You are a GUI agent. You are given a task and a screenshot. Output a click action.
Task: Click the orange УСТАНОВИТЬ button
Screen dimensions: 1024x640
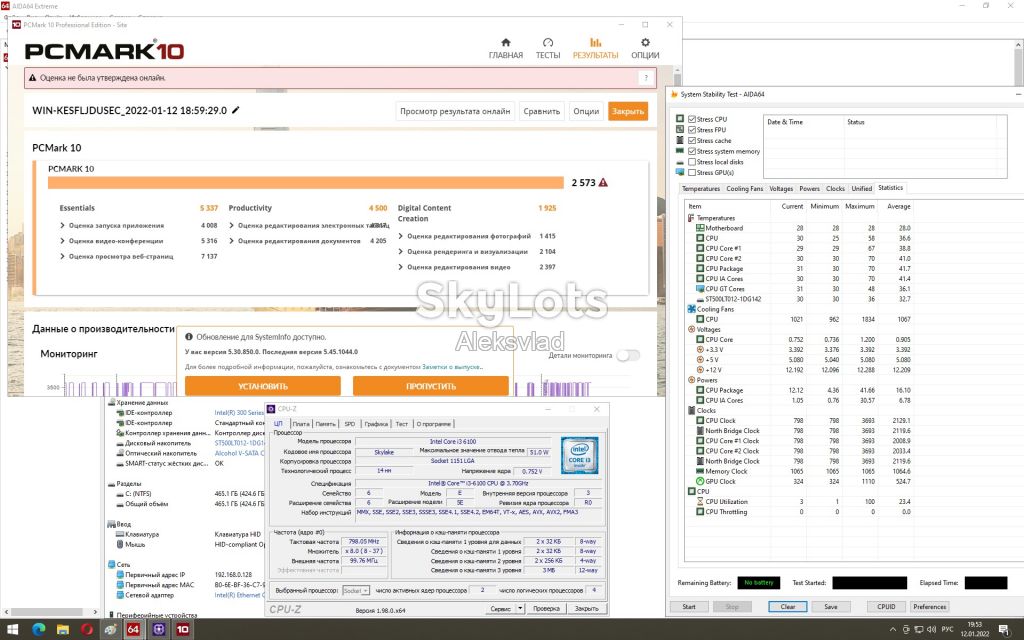263,386
